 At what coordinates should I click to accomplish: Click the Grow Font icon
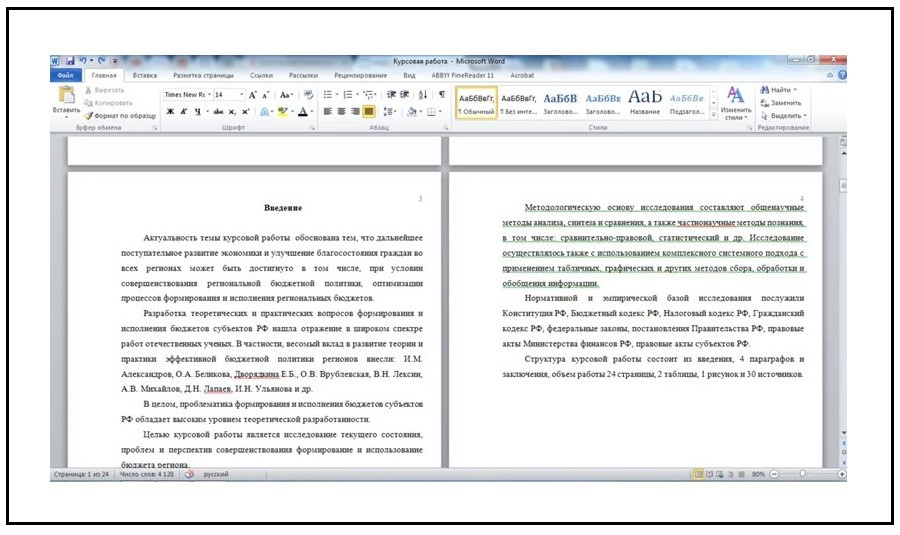[253, 95]
